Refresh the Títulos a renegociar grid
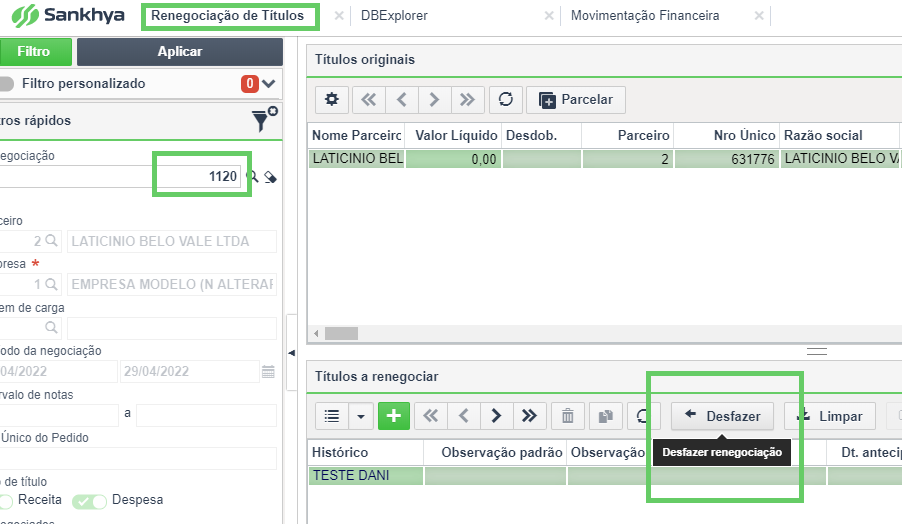 pos(643,416)
